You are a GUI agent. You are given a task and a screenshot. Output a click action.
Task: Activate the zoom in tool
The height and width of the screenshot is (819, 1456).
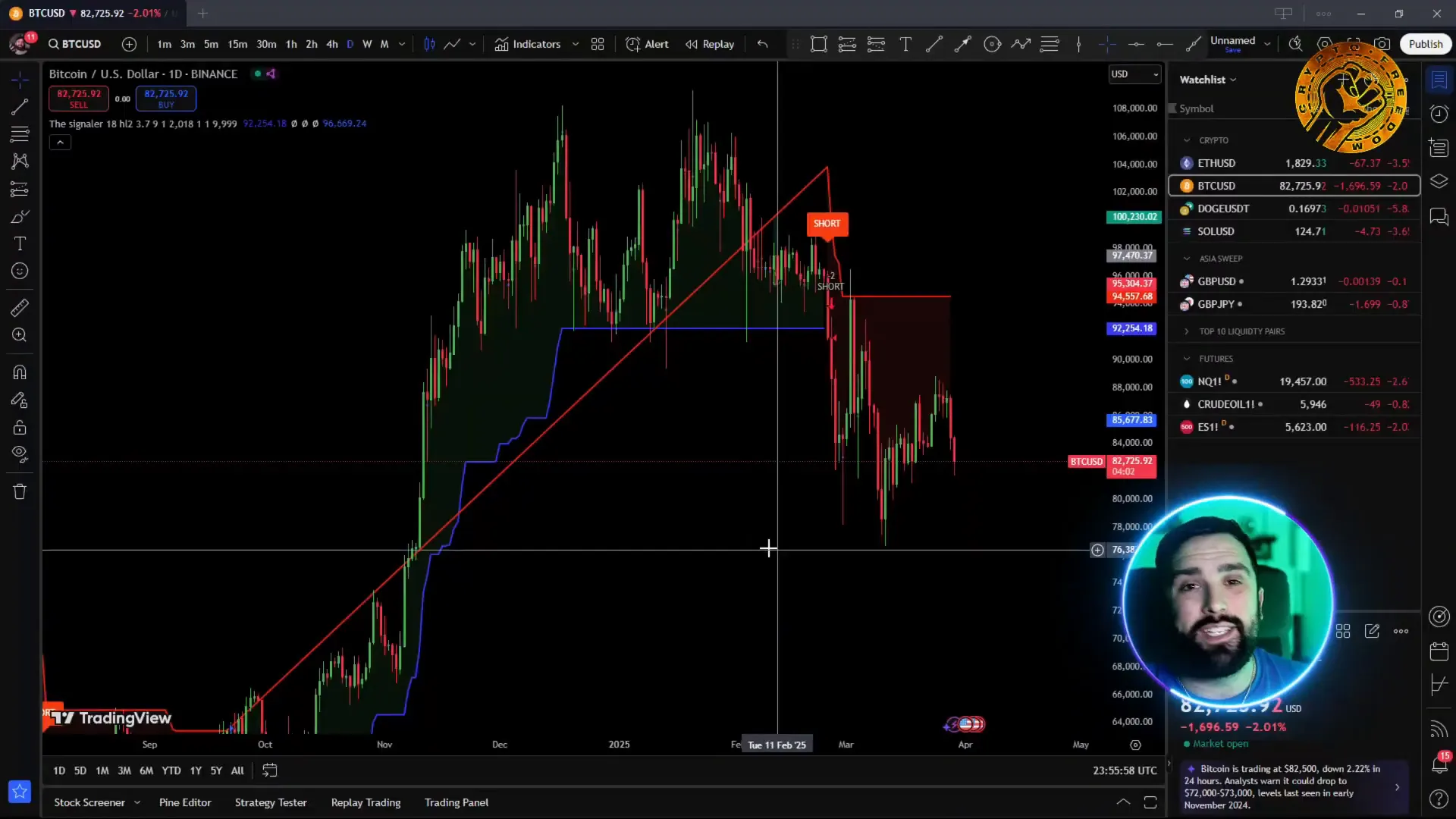pyautogui.click(x=20, y=334)
